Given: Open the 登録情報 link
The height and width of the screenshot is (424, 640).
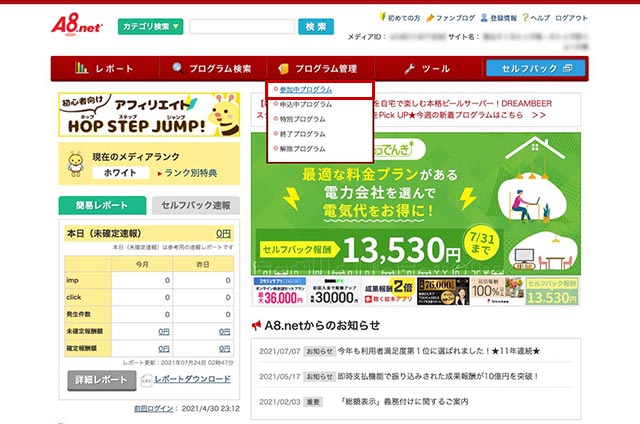Looking at the screenshot, I should point(503,18).
